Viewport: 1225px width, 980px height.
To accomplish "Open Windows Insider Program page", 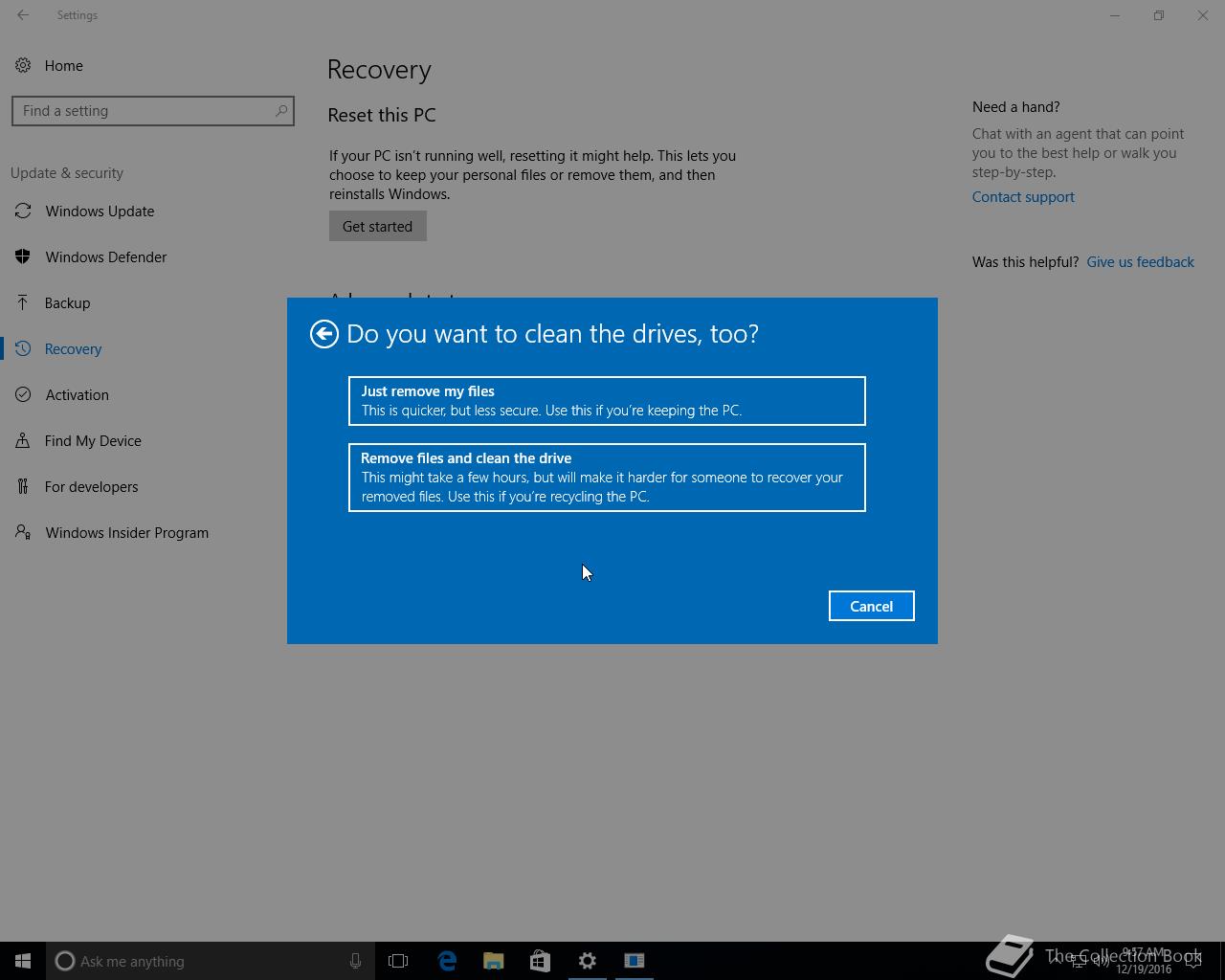I will (x=126, y=533).
